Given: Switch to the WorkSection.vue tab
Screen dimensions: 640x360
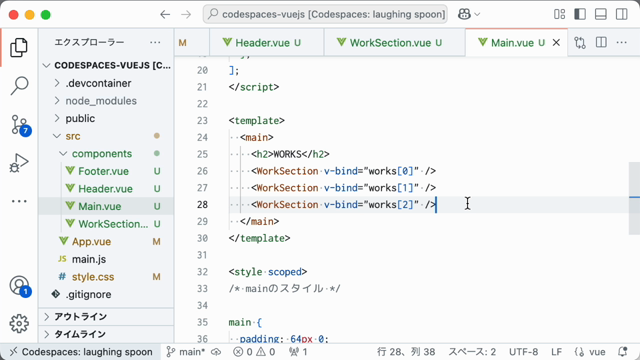Looking at the screenshot, I should tap(395, 42).
